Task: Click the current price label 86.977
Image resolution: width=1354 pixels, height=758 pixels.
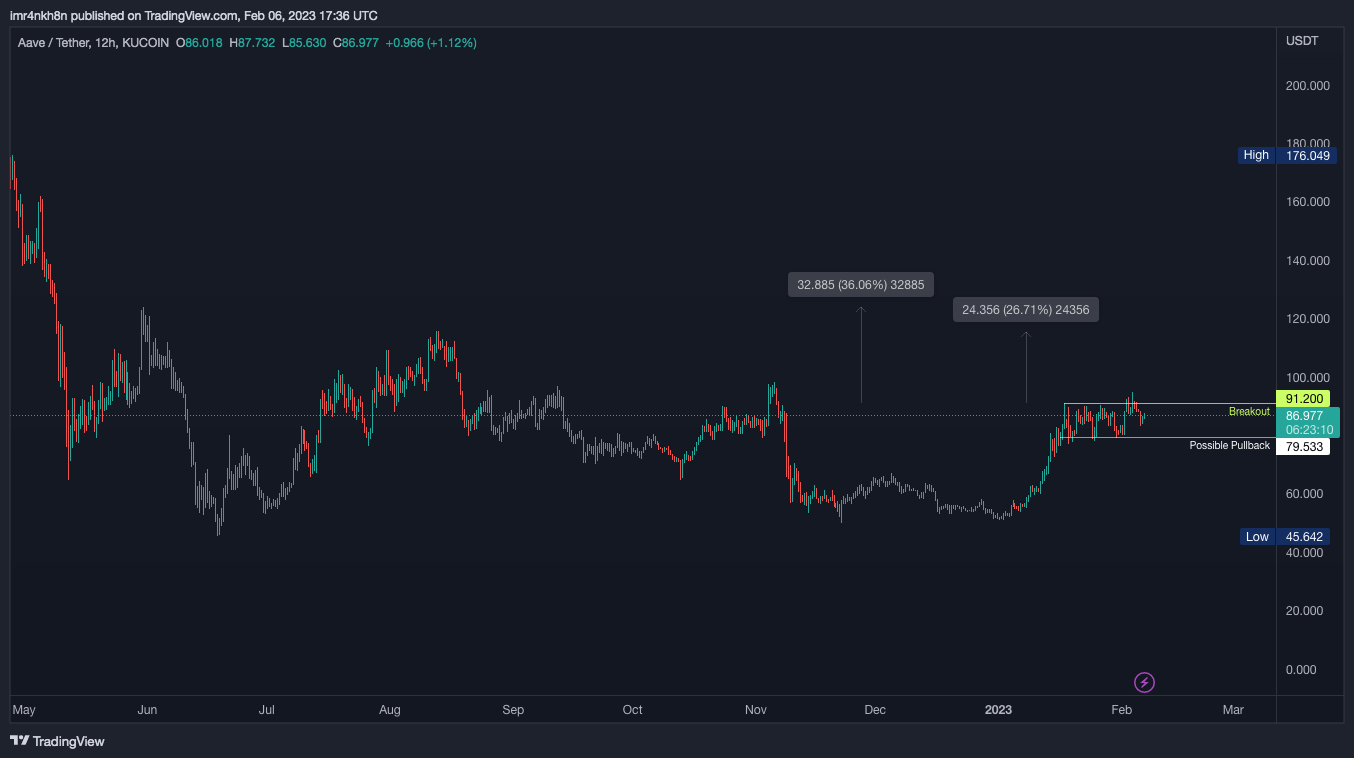Action: [1304, 416]
